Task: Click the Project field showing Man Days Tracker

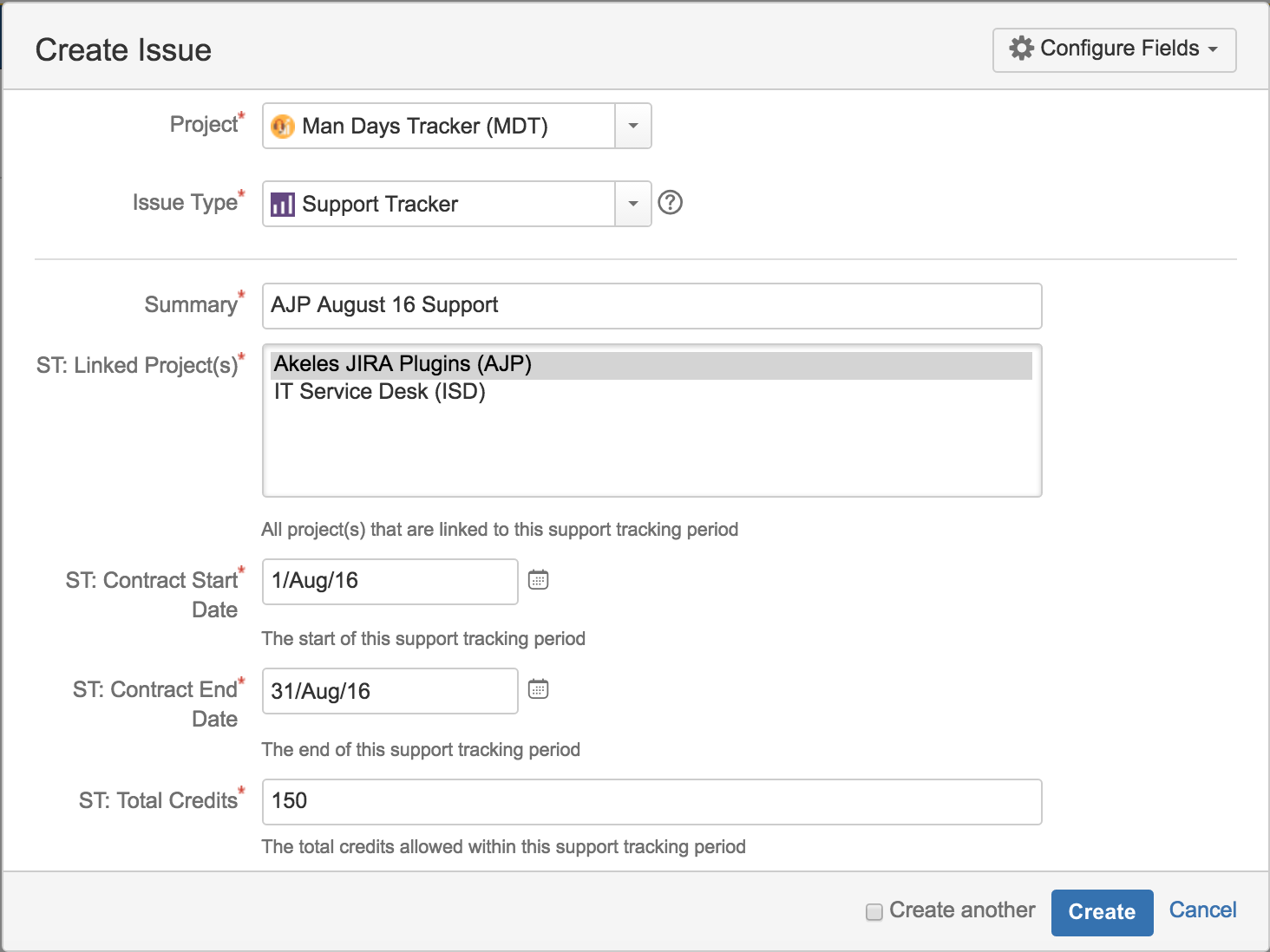Action: (439, 127)
